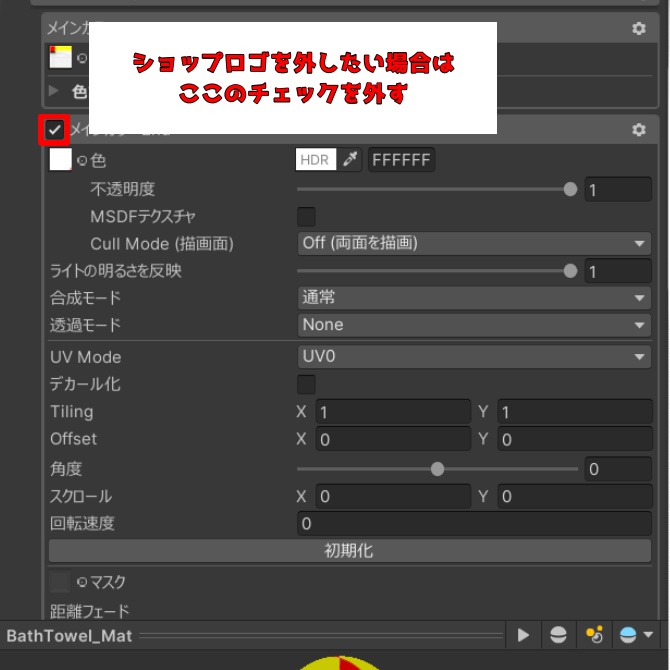Click the スクロール scroll X field

(x=393, y=497)
